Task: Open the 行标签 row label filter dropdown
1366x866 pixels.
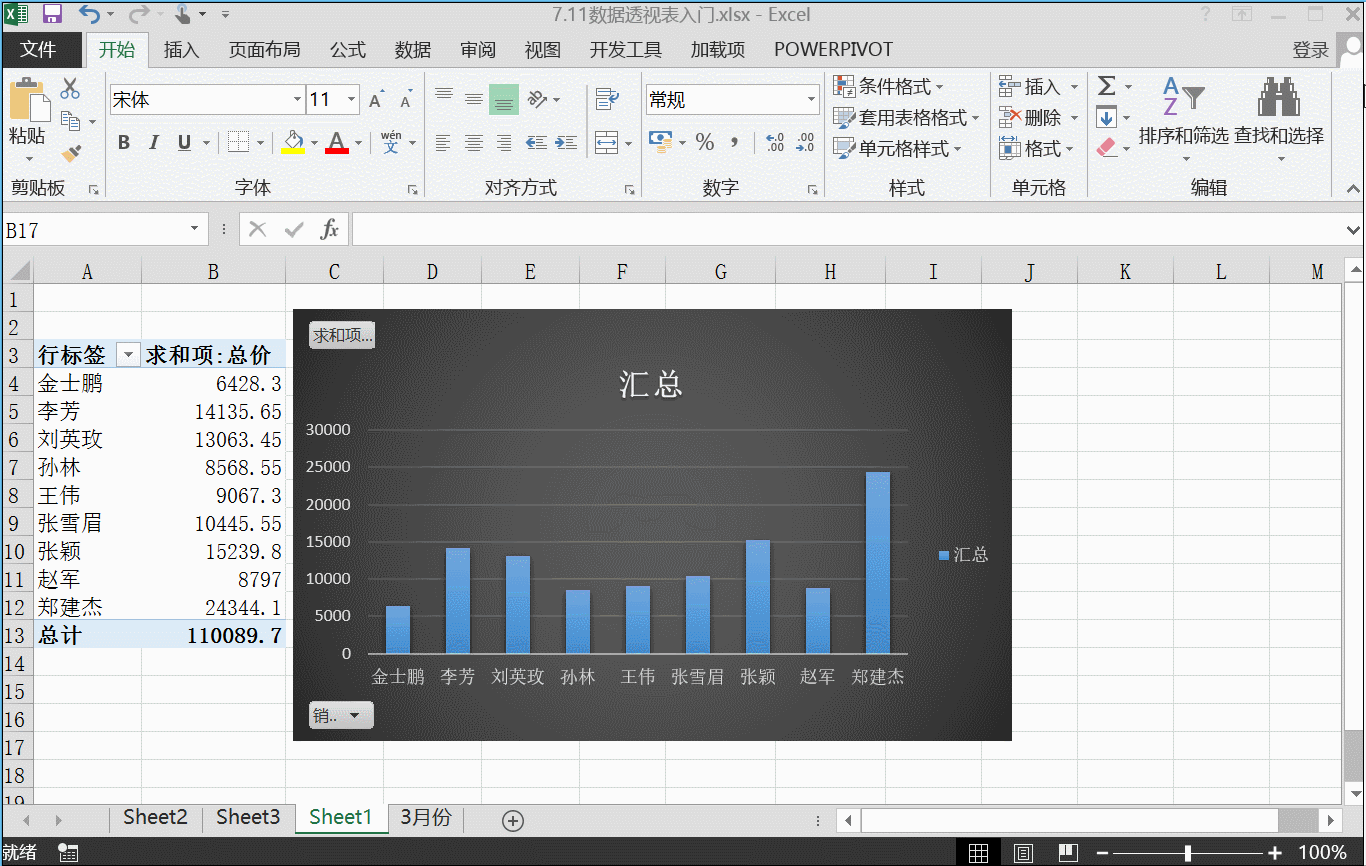Action: [x=128, y=354]
